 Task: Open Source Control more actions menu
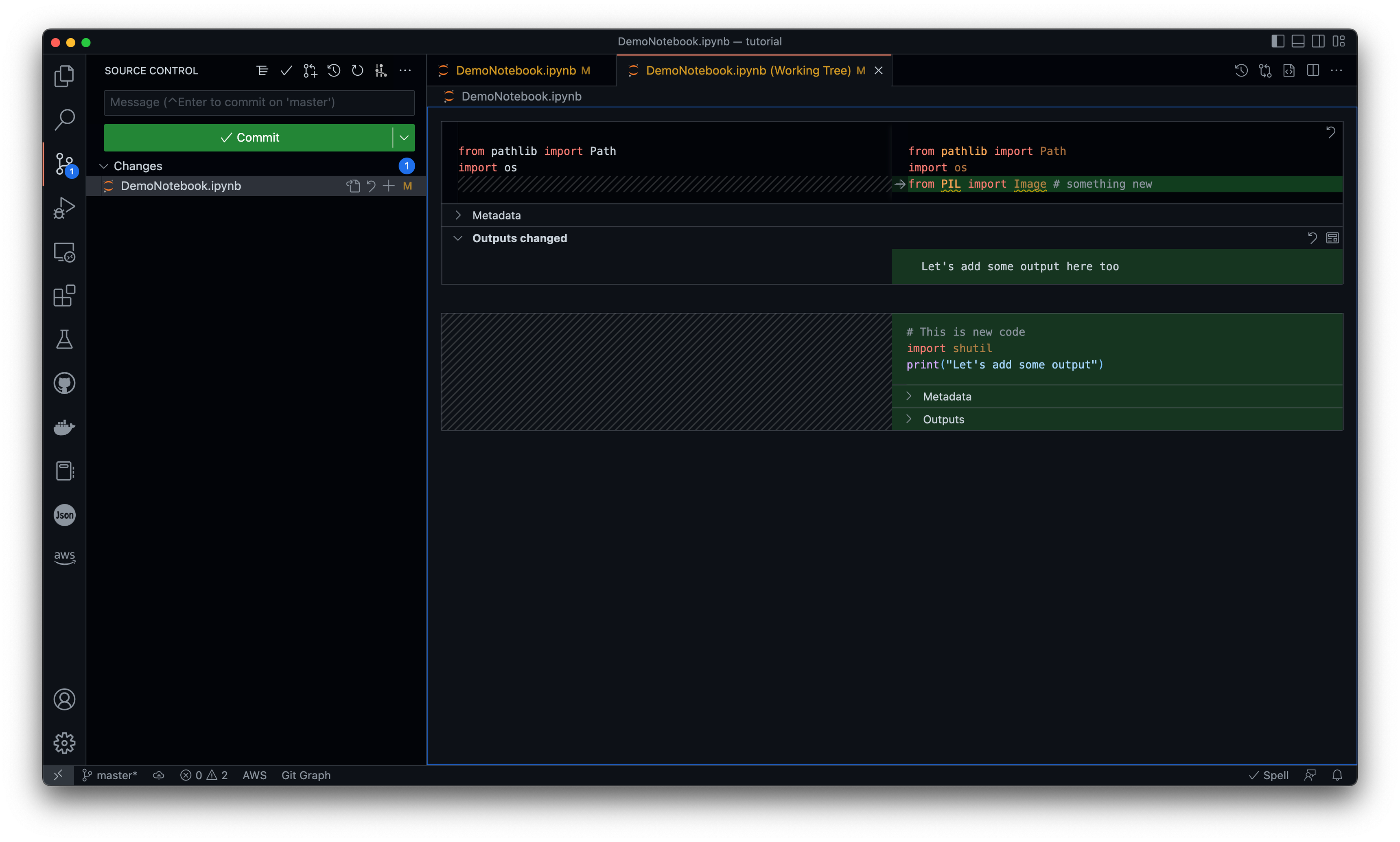tap(405, 70)
